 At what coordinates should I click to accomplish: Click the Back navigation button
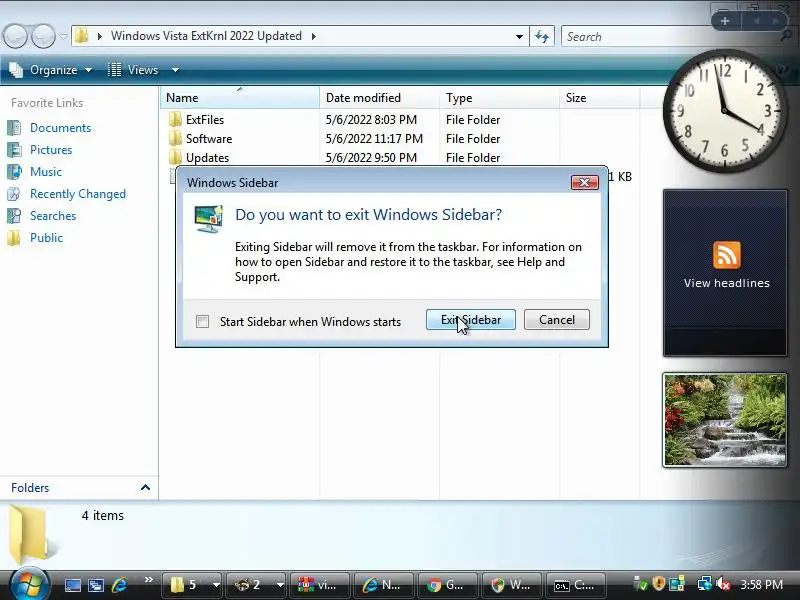15,36
